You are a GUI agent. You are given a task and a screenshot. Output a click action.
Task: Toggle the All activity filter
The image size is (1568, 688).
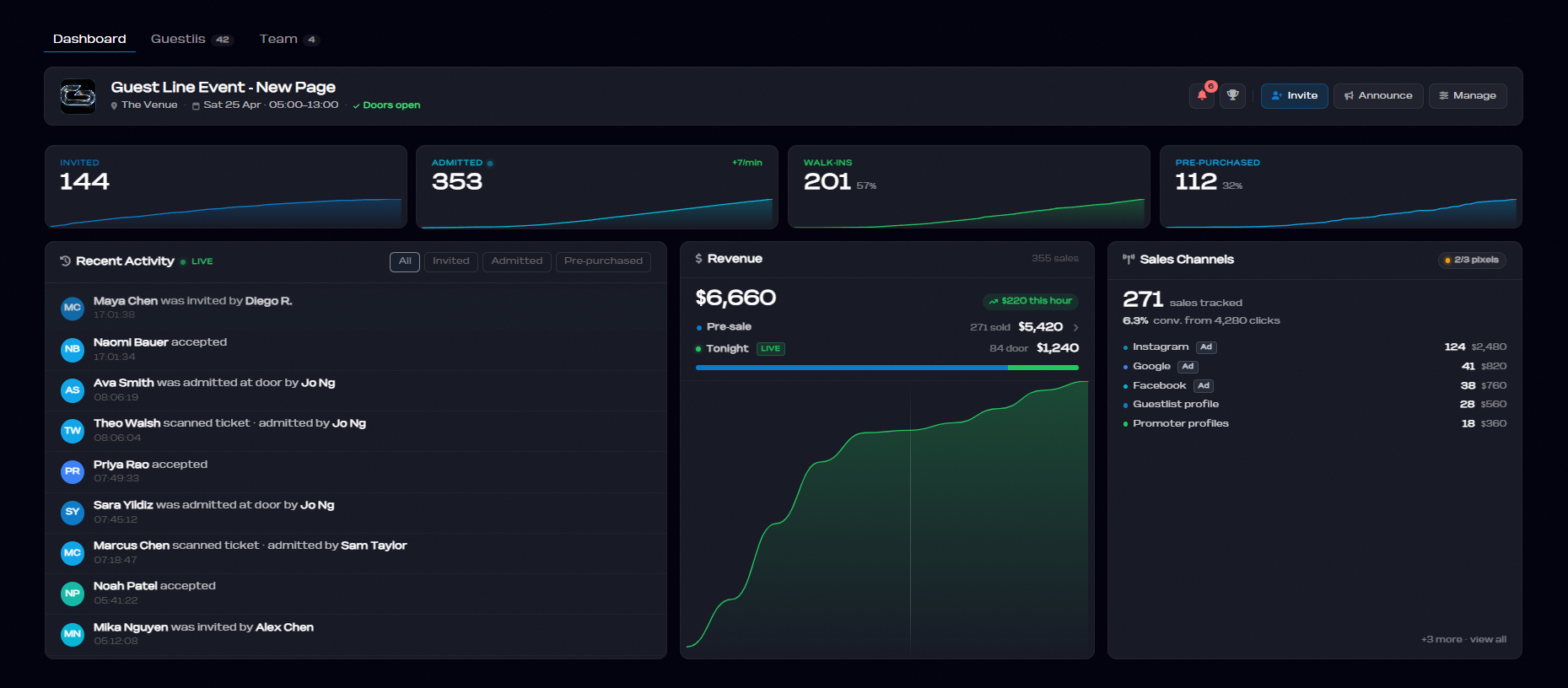coord(405,261)
